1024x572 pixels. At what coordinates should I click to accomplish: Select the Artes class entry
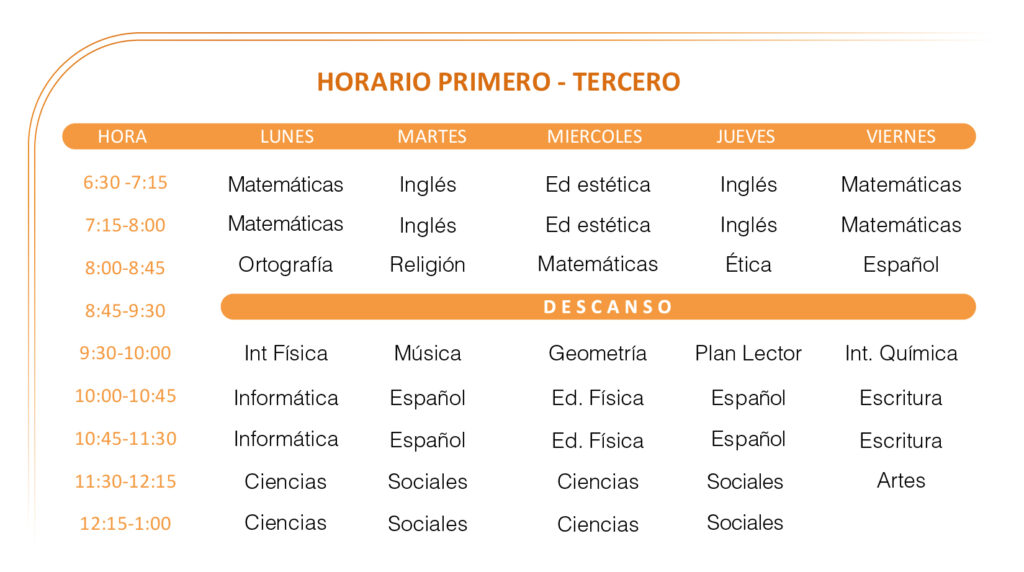point(901,481)
